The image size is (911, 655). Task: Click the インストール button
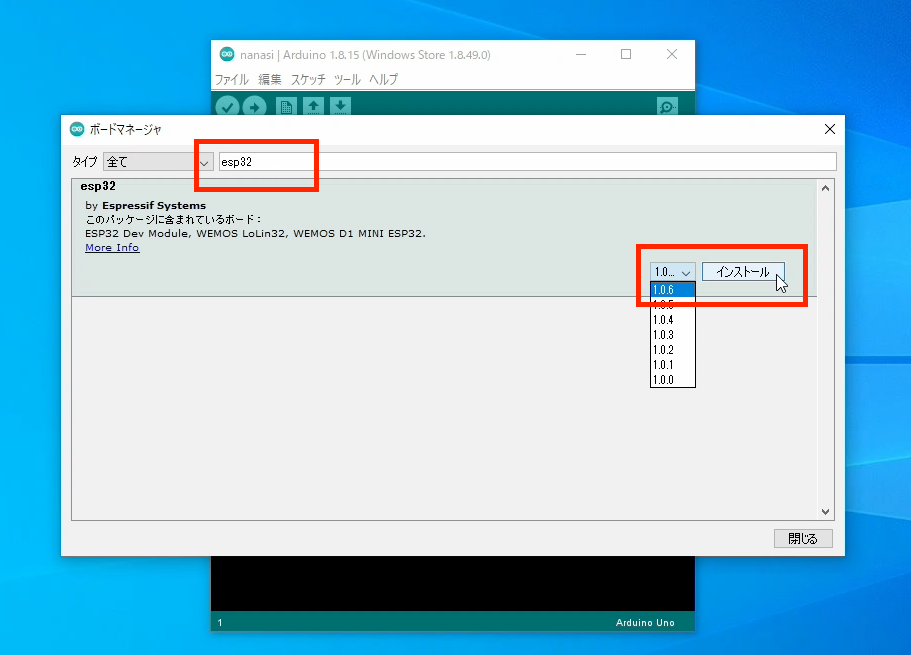[743, 271]
